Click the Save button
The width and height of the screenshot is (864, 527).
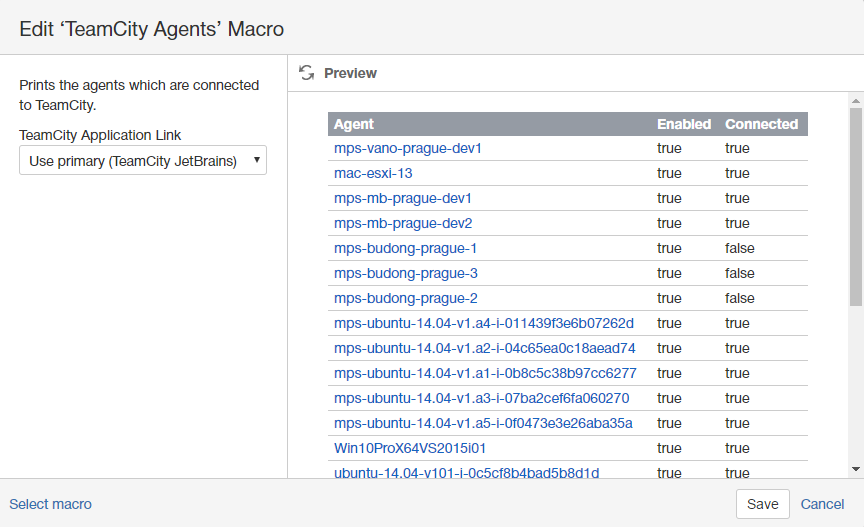762,504
